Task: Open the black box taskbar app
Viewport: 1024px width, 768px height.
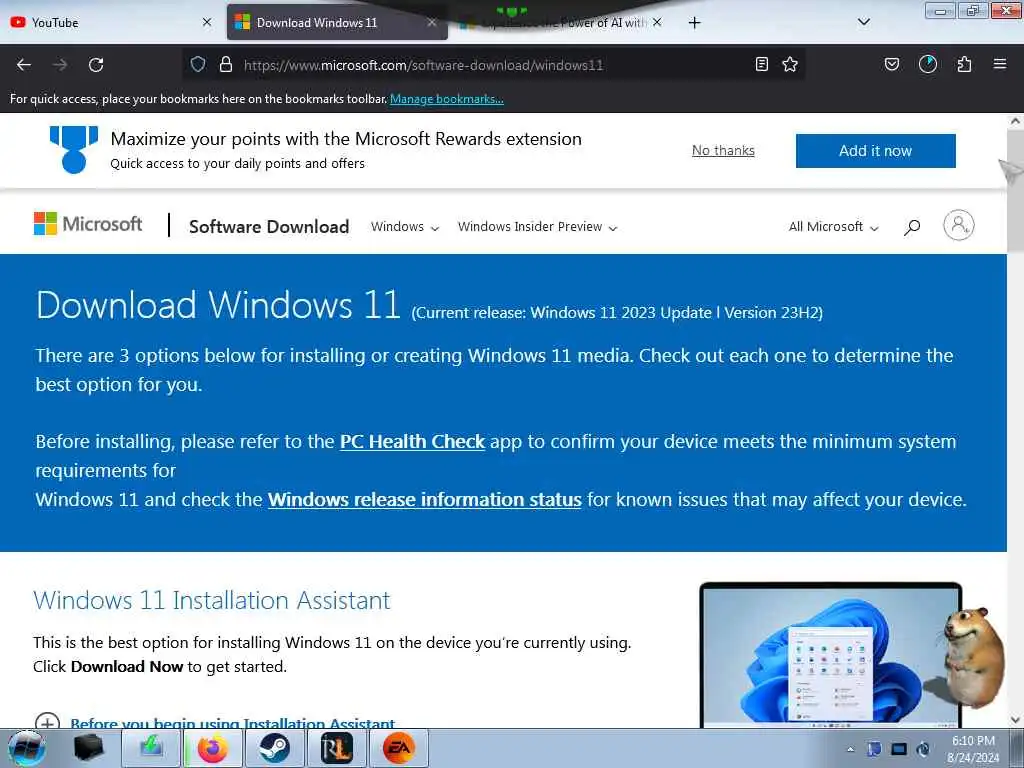Action: 89,748
